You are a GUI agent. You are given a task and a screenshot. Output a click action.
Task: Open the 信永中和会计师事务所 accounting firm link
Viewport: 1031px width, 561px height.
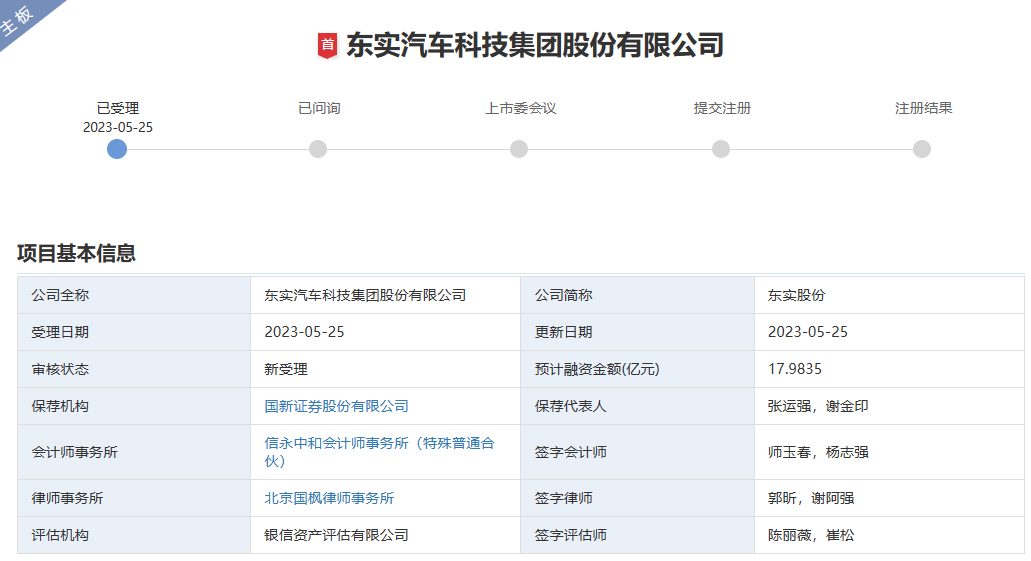[379, 452]
